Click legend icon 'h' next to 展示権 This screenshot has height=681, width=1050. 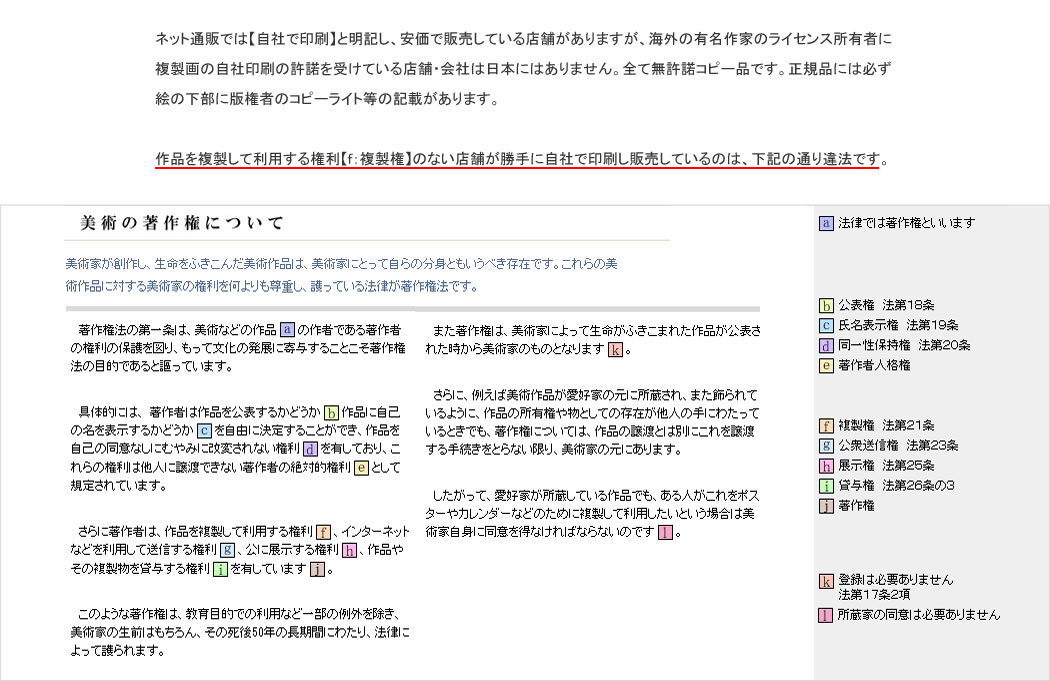pyautogui.click(x=826, y=466)
